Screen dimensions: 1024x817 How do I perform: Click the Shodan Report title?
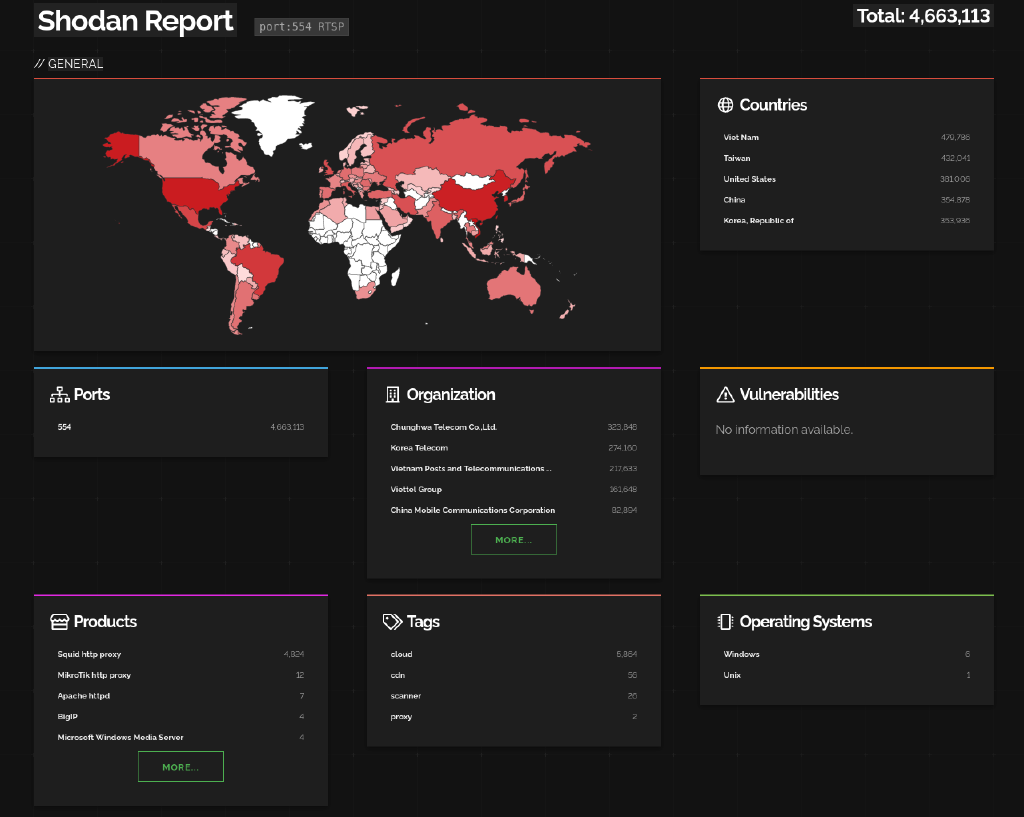coord(135,21)
